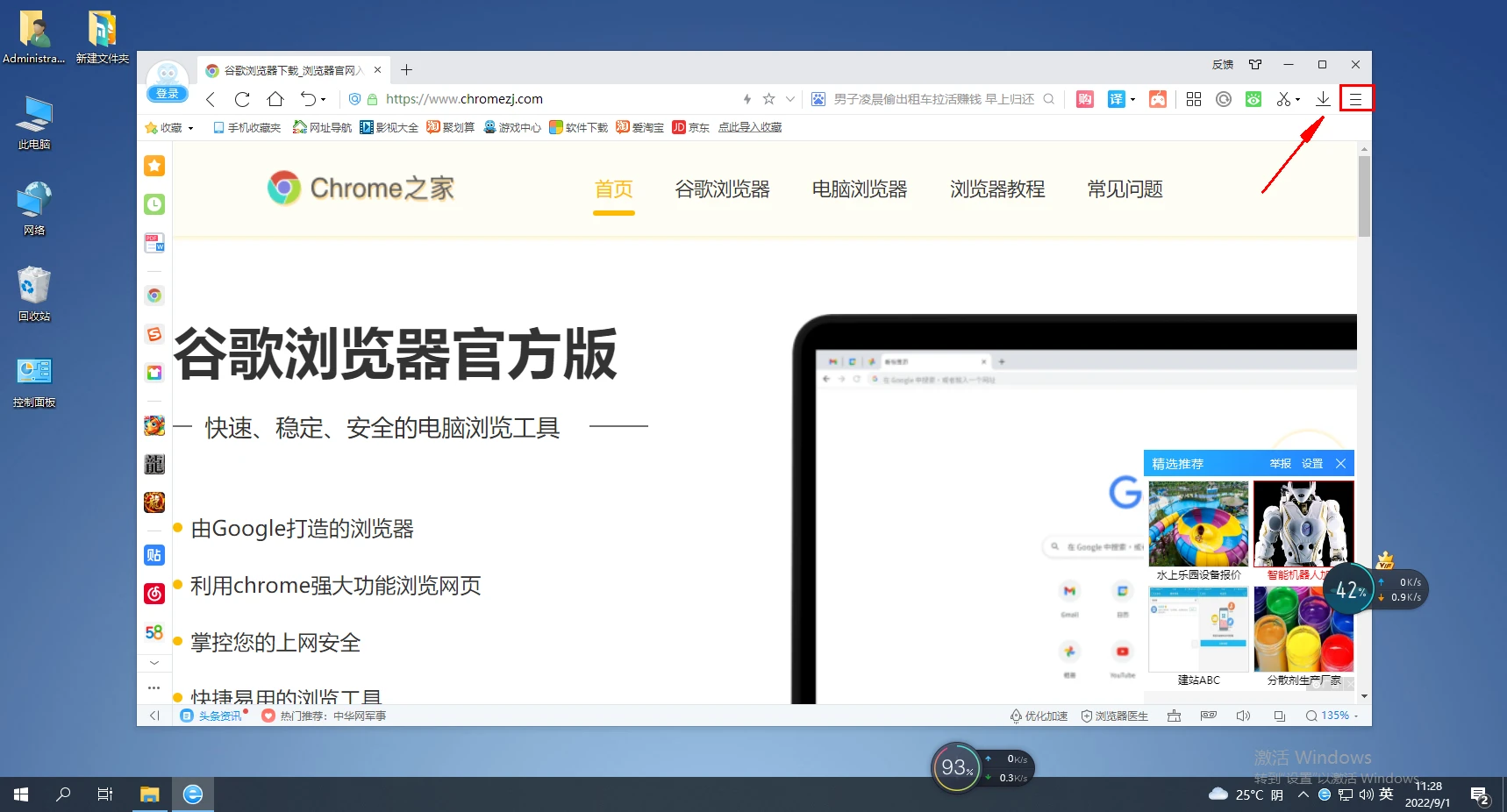
Task: Open the game controller icon in toolbar
Action: point(1158,99)
